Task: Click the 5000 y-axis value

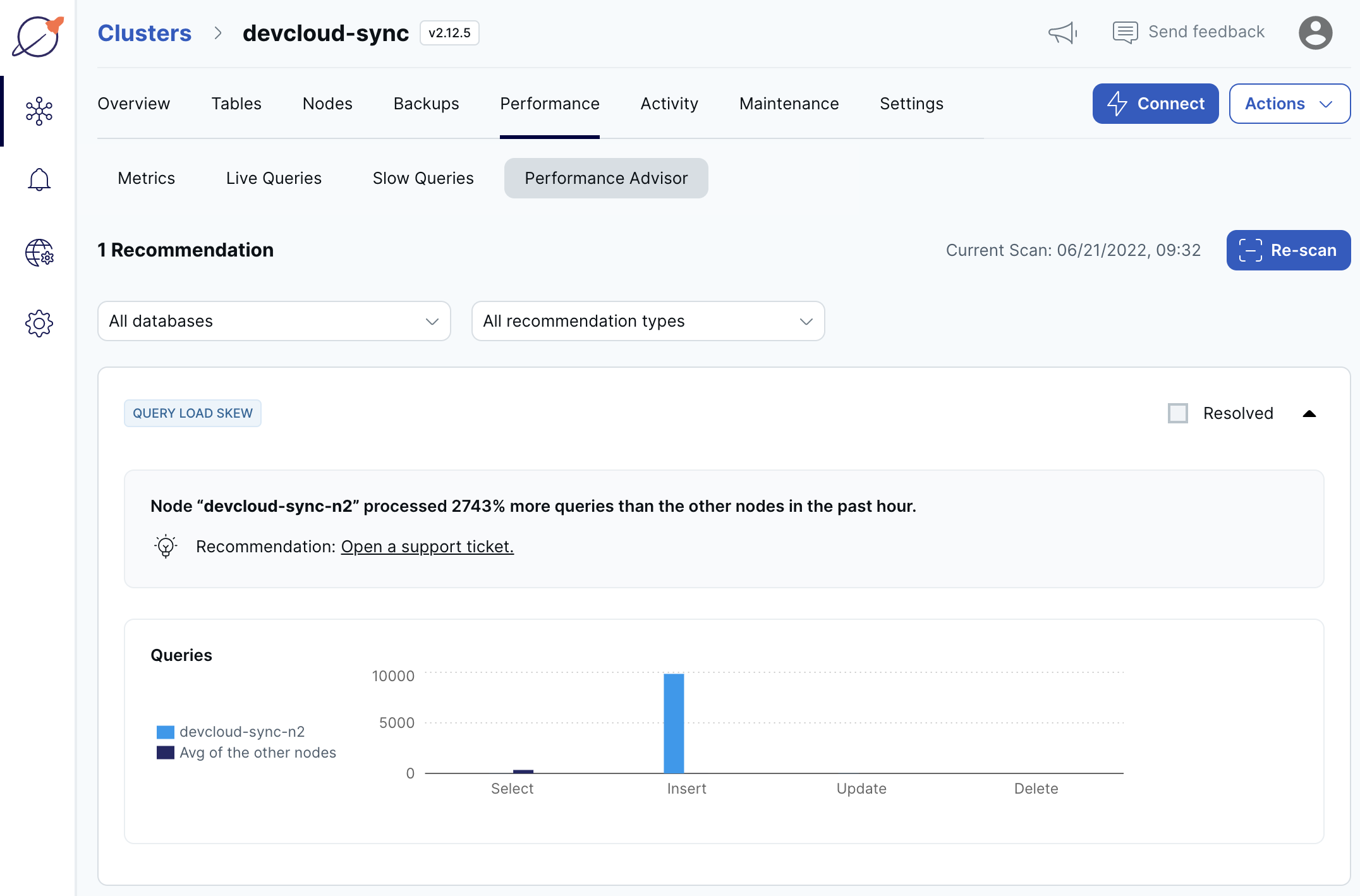Action: (397, 723)
